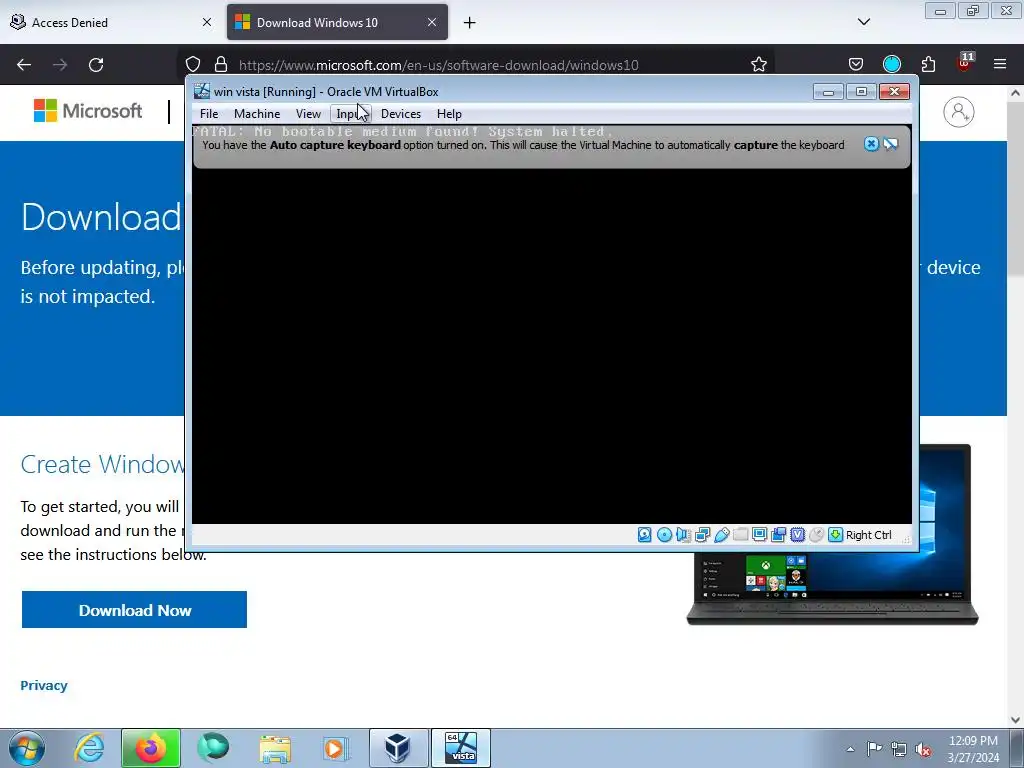
Task: Open the Firefox extensions puzzle icon
Action: pos(928,65)
